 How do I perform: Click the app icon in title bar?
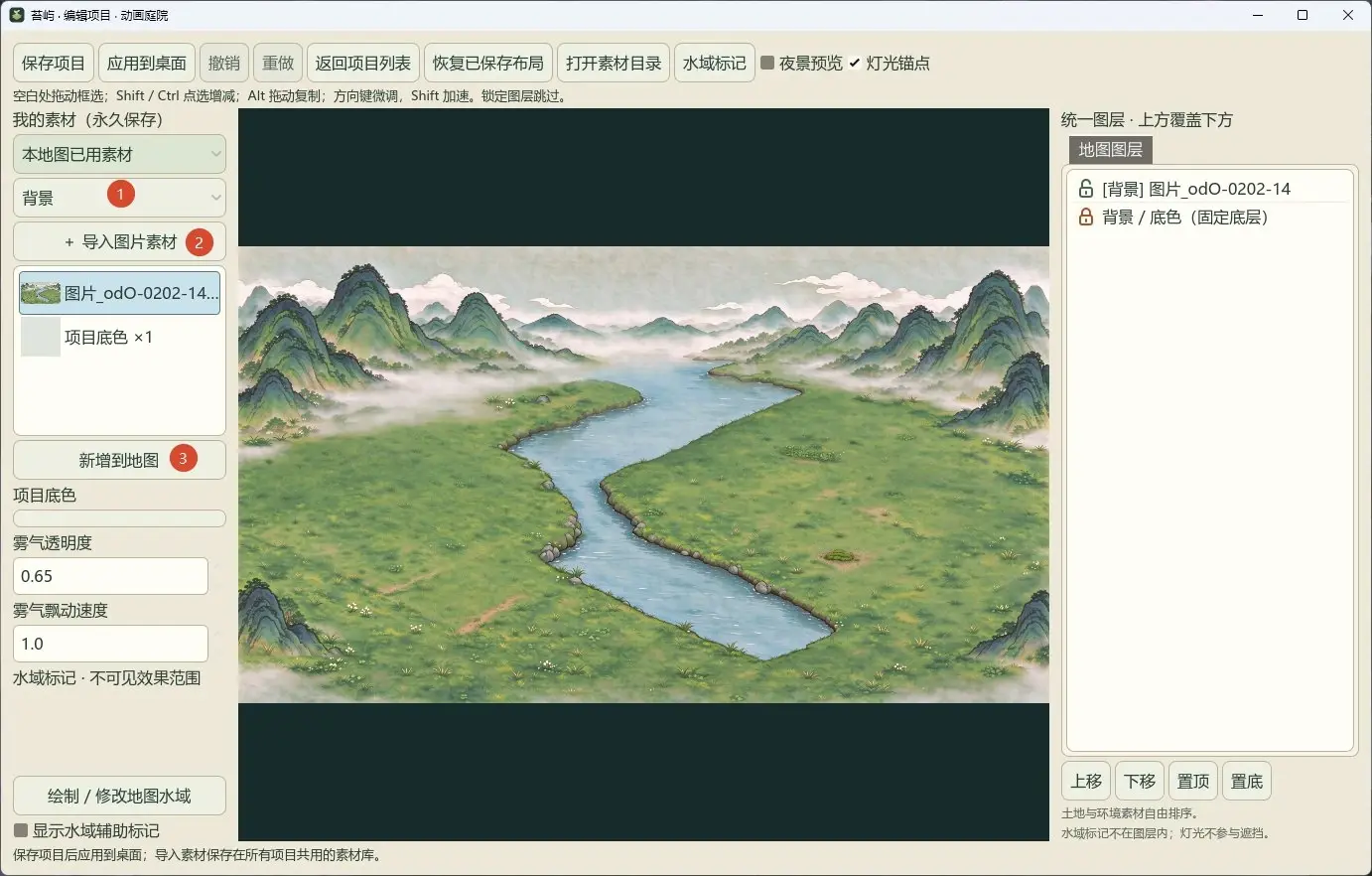coord(17,15)
